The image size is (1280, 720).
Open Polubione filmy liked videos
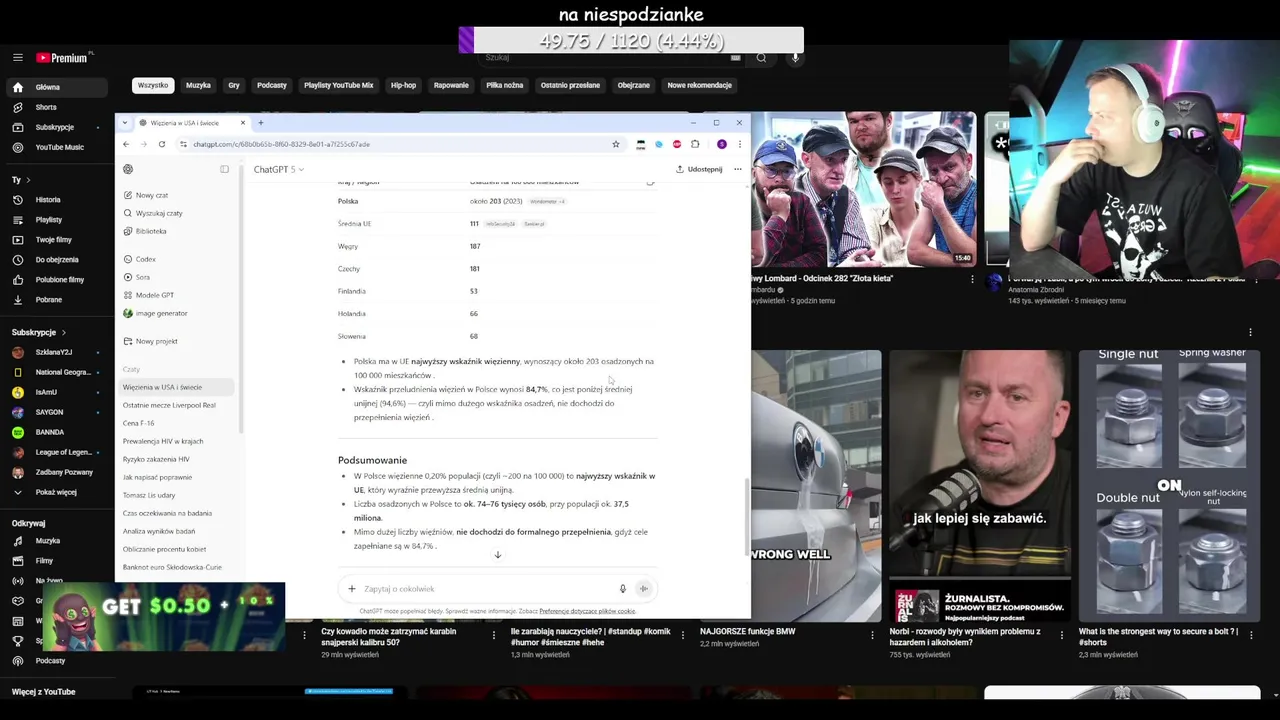click(60, 280)
